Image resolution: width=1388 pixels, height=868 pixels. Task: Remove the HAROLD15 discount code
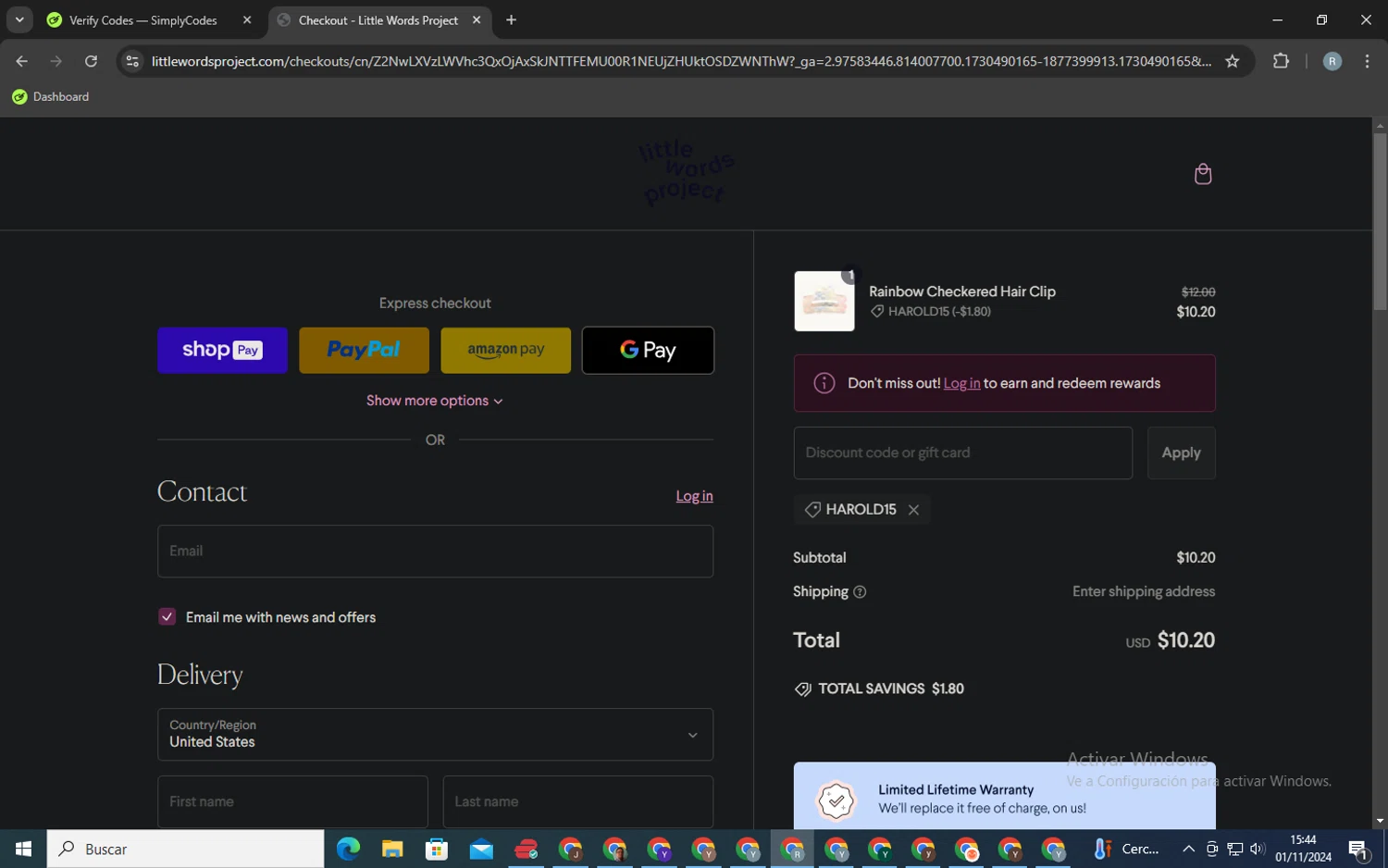click(913, 510)
